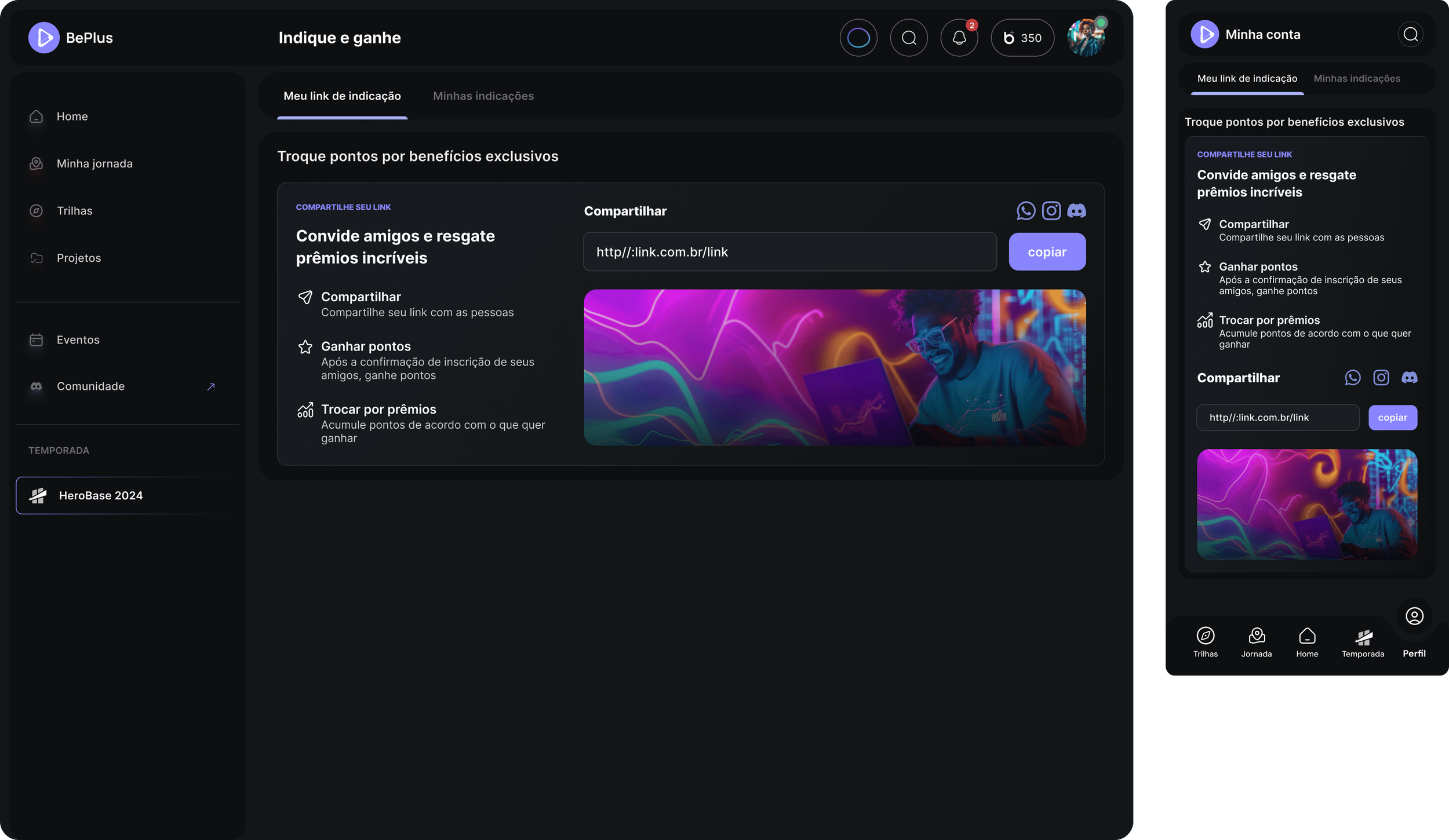Click mobile copiar button
Screen dimensions: 1449x840
(x=1393, y=418)
